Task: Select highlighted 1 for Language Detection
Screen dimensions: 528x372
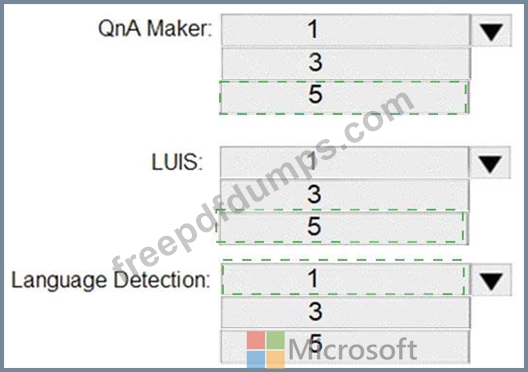Action: point(344,279)
